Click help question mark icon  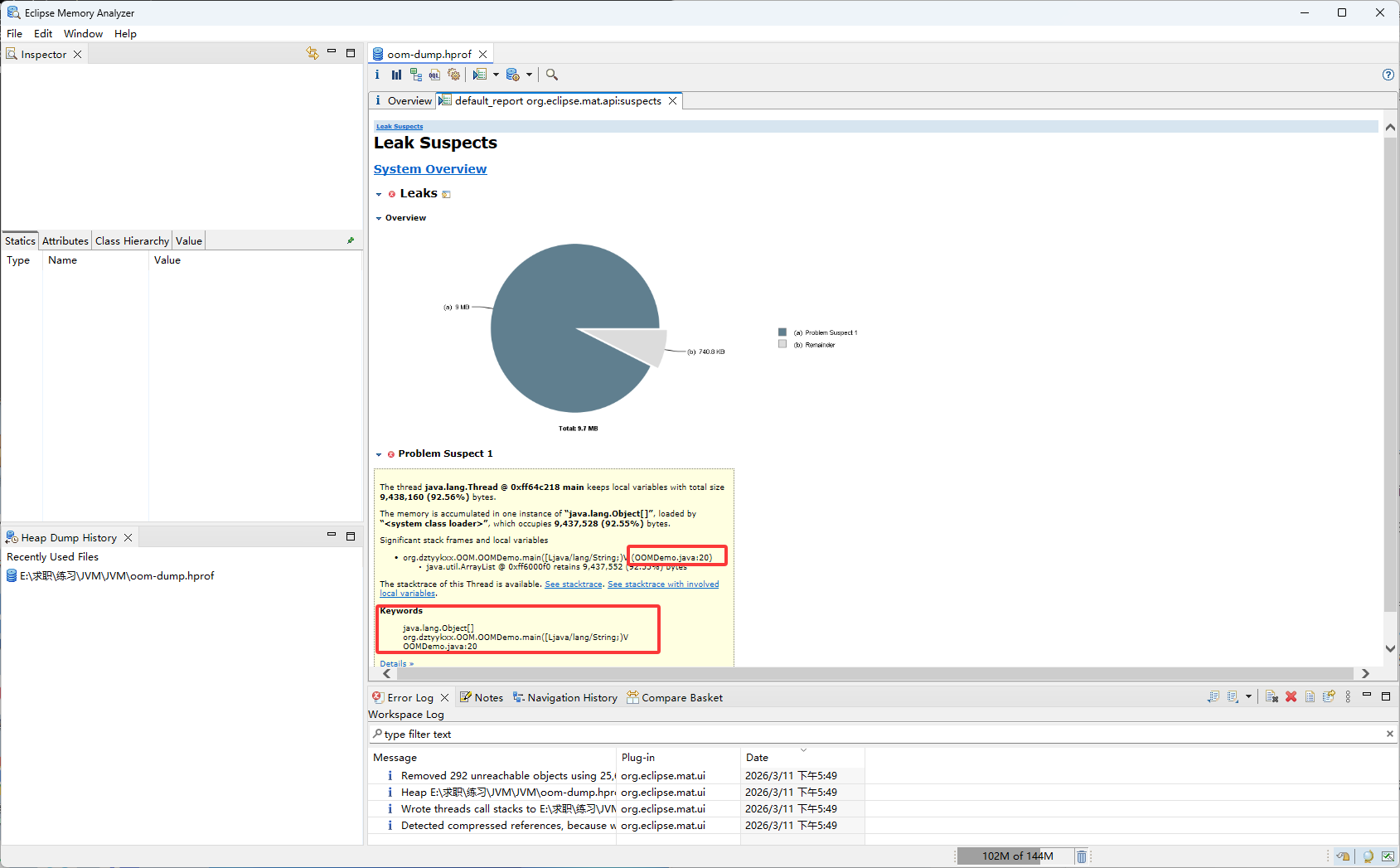pyautogui.click(x=1388, y=75)
